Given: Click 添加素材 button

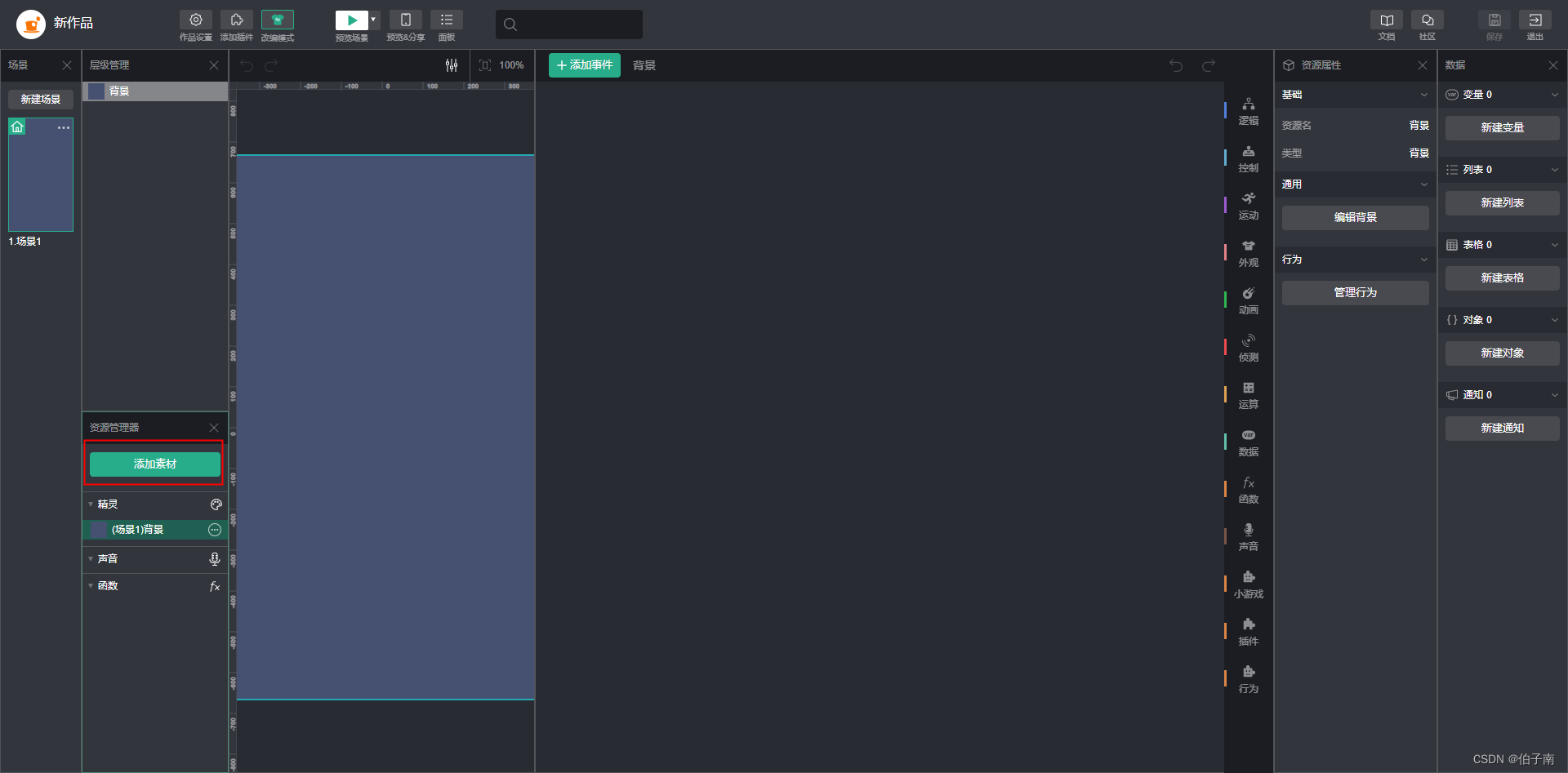Looking at the screenshot, I should click(x=155, y=464).
